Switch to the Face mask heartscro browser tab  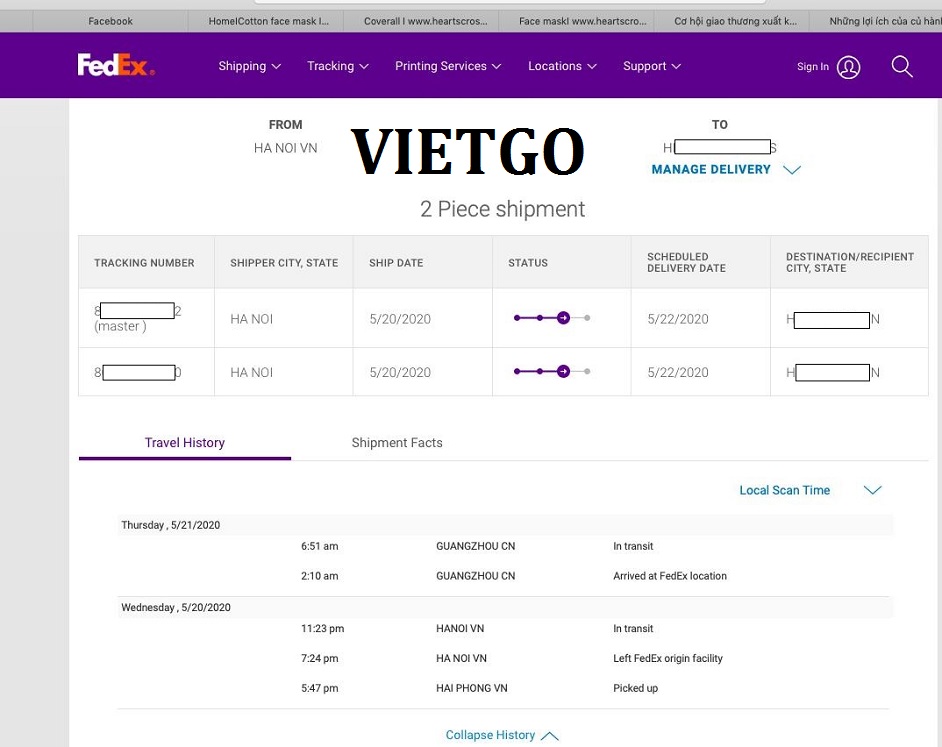click(582, 21)
